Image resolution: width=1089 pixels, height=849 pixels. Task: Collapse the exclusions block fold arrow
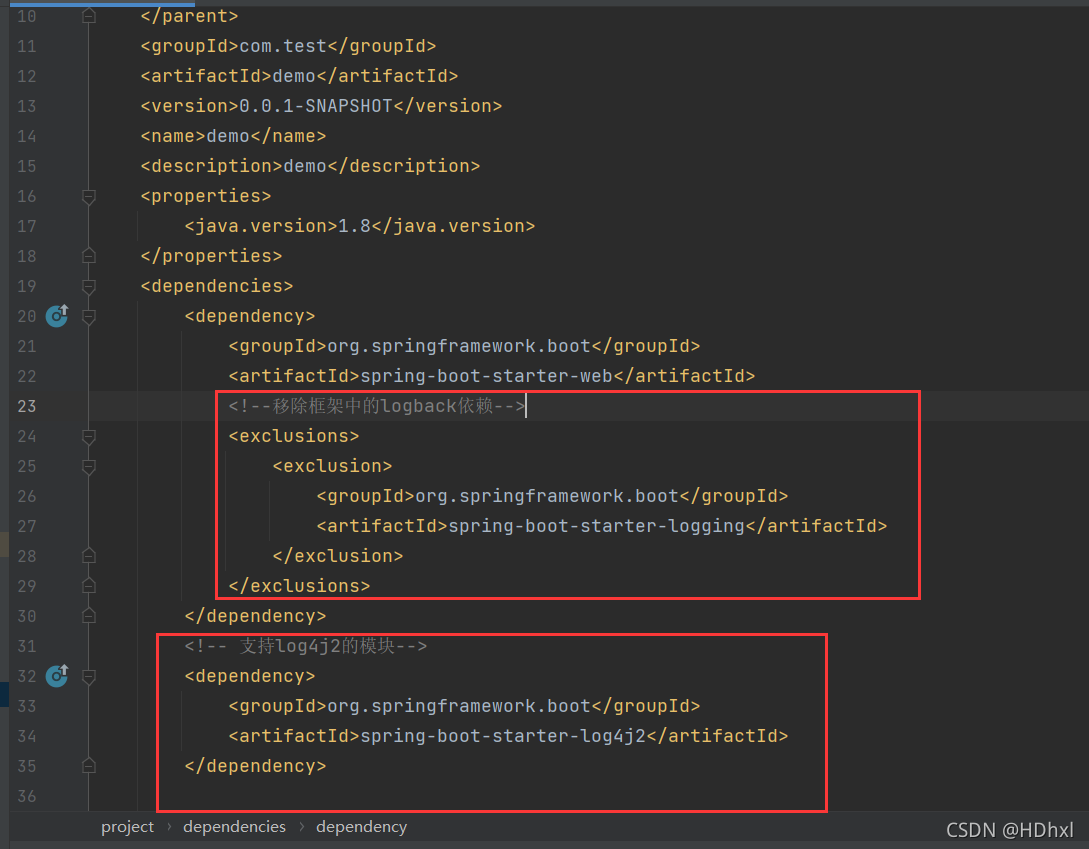[x=88, y=436]
